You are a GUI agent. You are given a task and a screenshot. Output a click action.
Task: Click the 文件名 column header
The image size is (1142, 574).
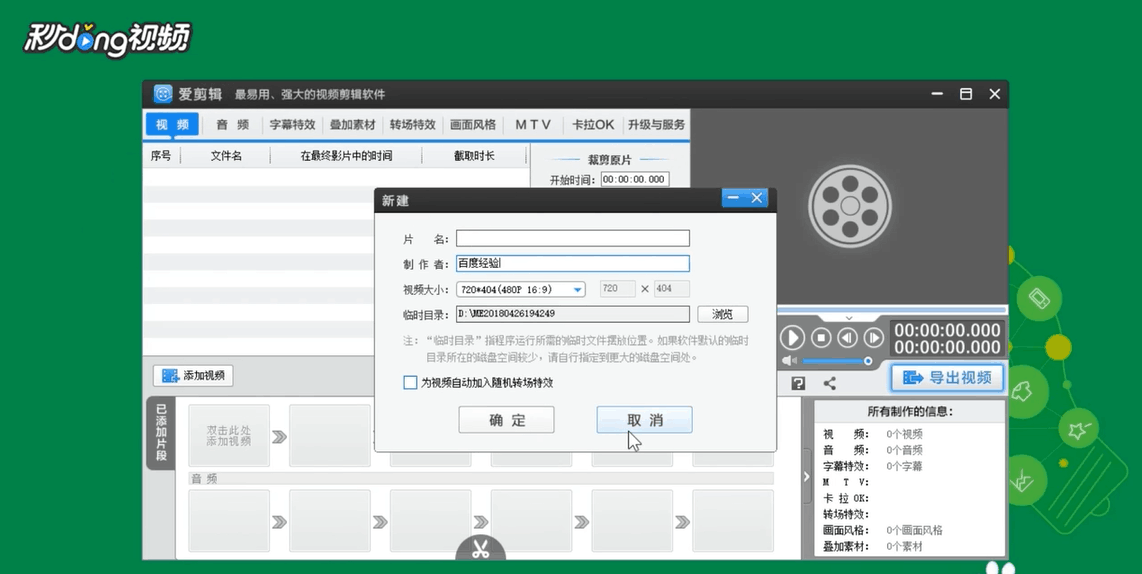click(x=226, y=156)
